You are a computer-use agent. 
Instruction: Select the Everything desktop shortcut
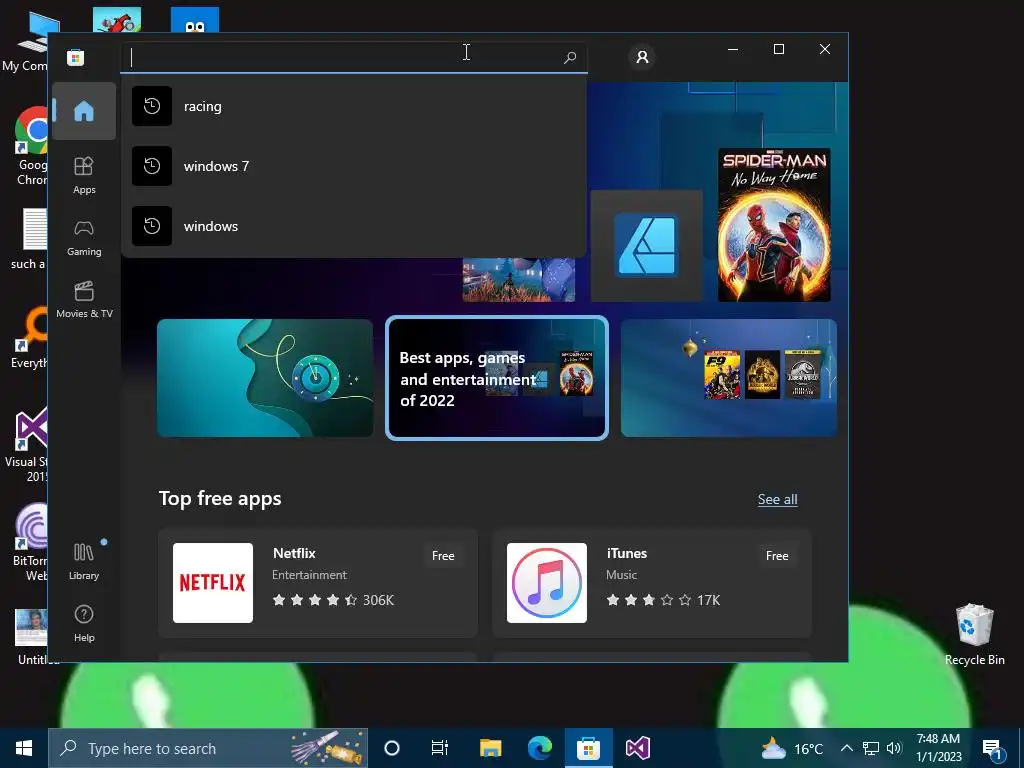coord(30,339)
